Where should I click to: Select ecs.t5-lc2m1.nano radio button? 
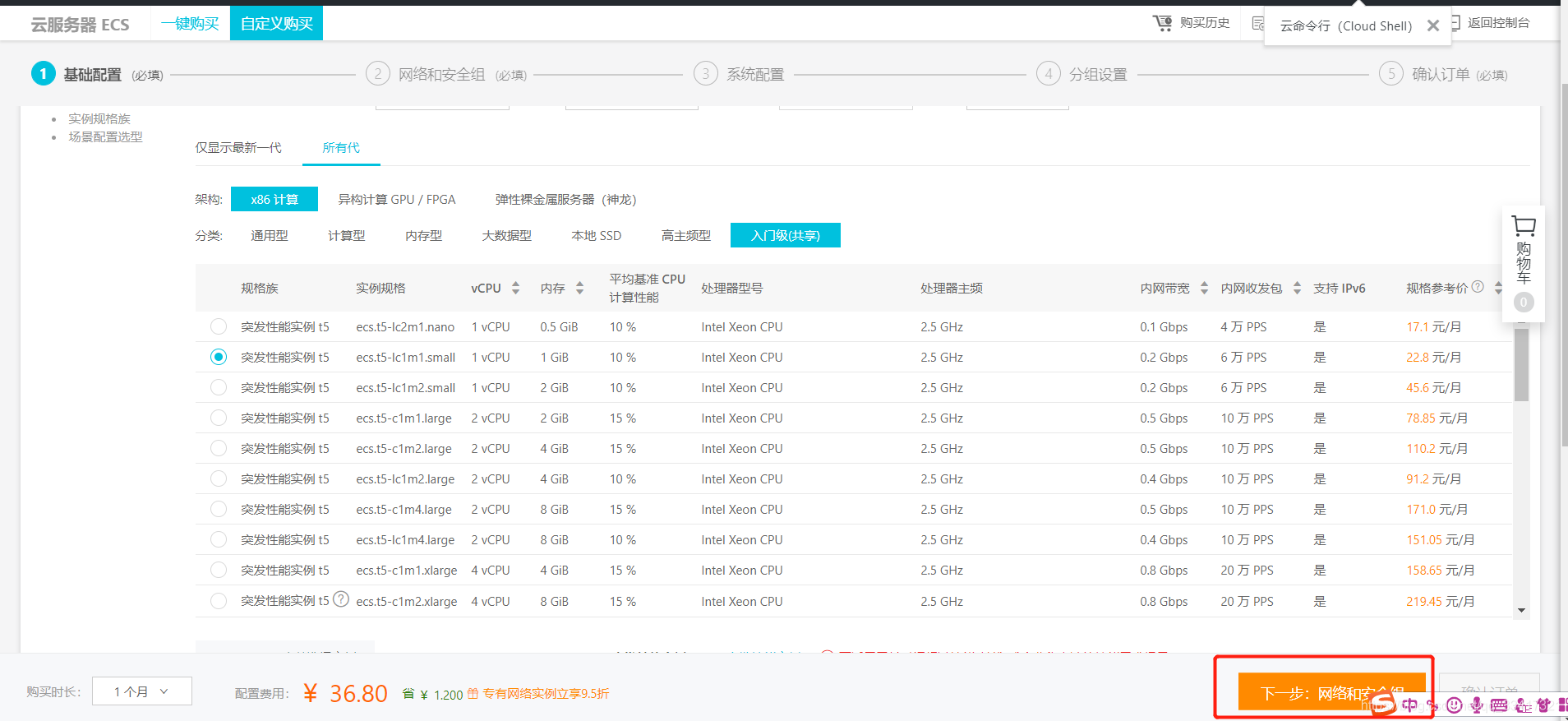219,326
